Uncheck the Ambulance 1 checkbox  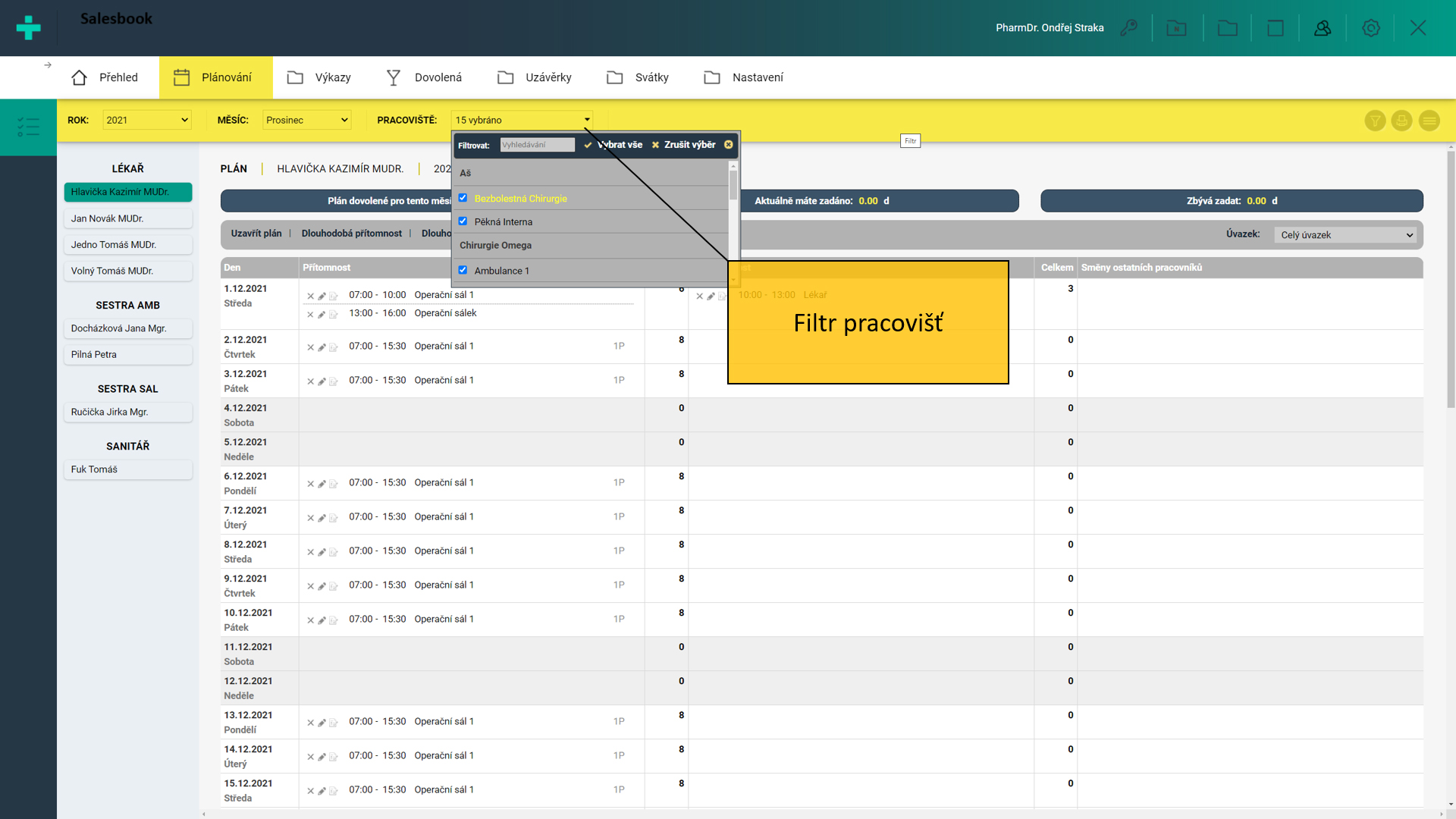tap(463, 270)
